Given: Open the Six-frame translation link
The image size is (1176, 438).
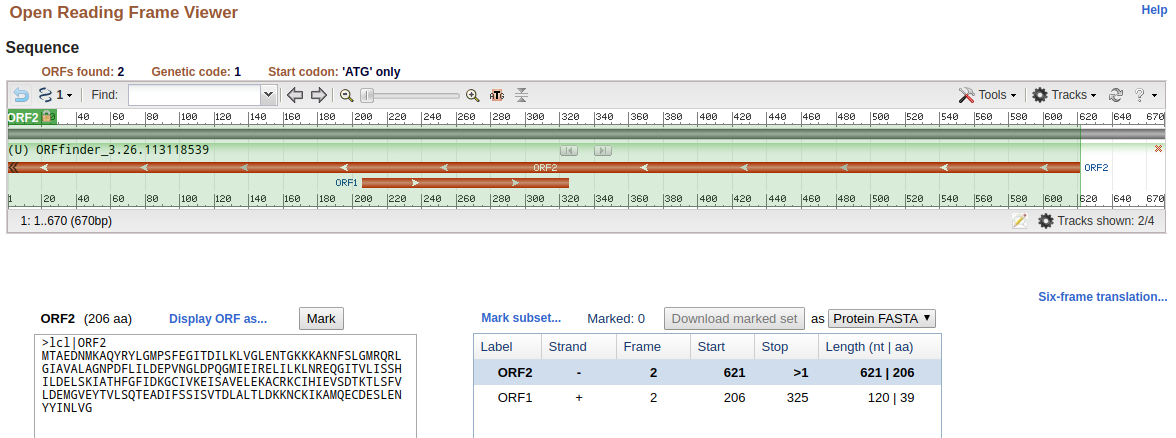Looking at the screenshot, I should (1102, 297).
